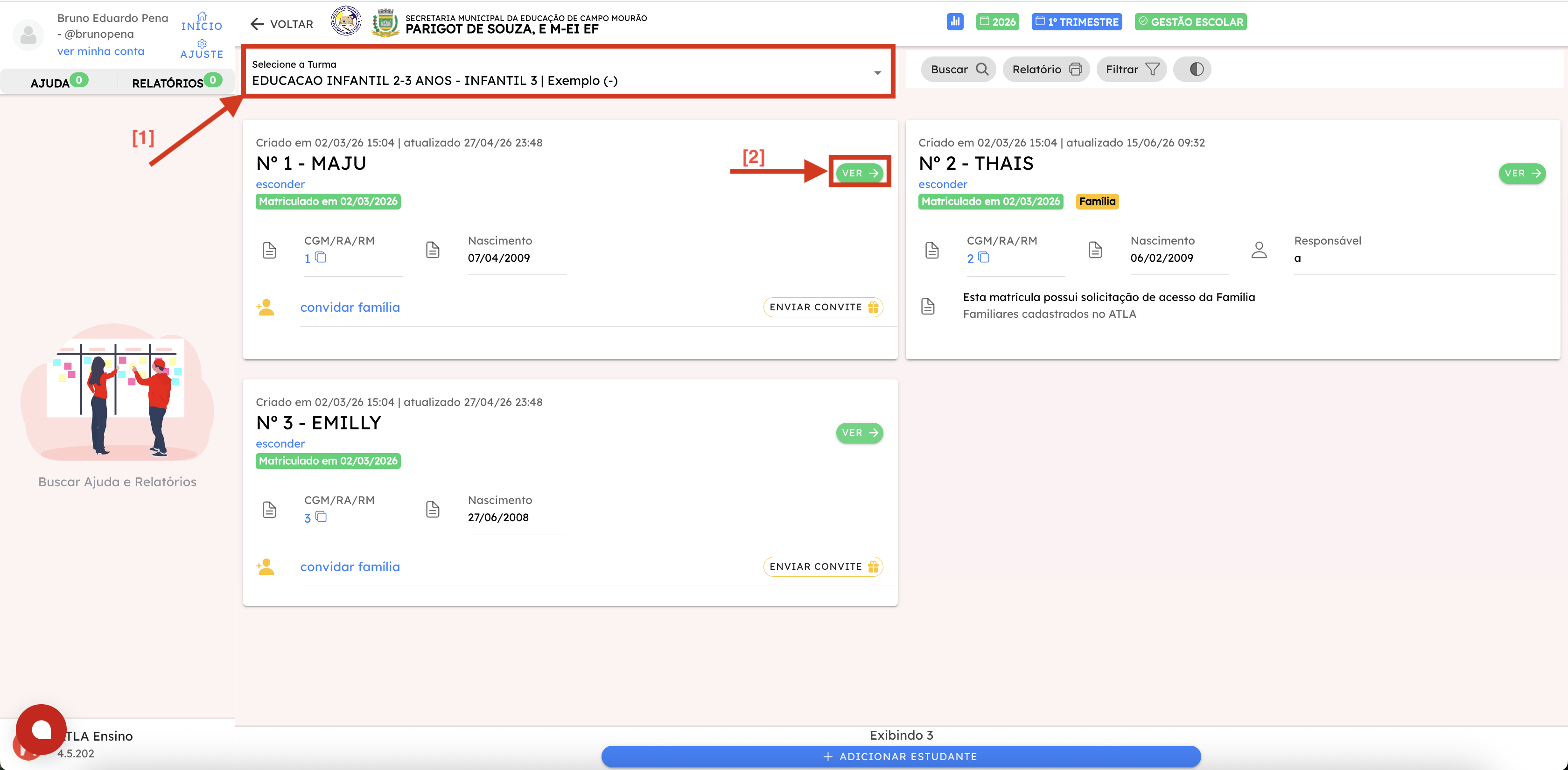Hide student THAIS with esconder
1568x770 pixels.
[943, 184]
